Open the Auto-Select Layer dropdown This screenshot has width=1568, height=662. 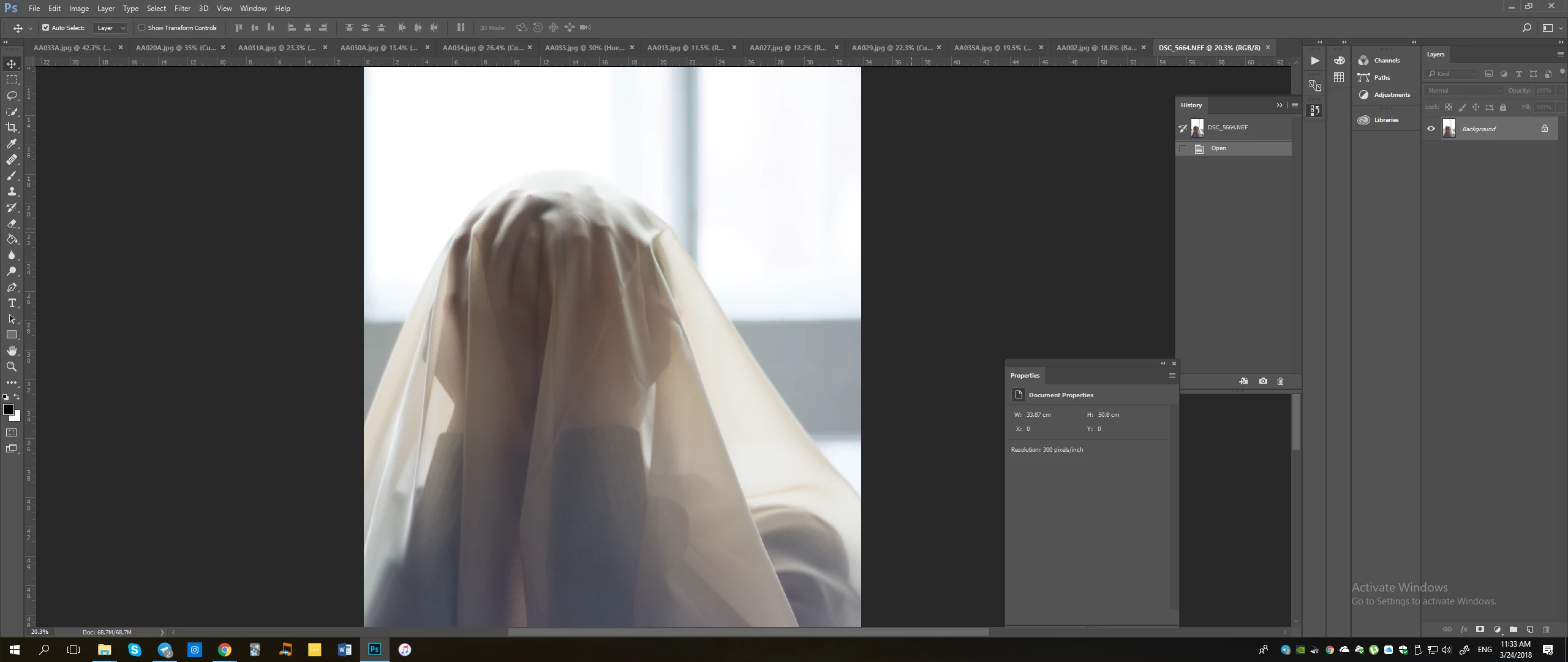pyautogui.click(x=111, y=28)
